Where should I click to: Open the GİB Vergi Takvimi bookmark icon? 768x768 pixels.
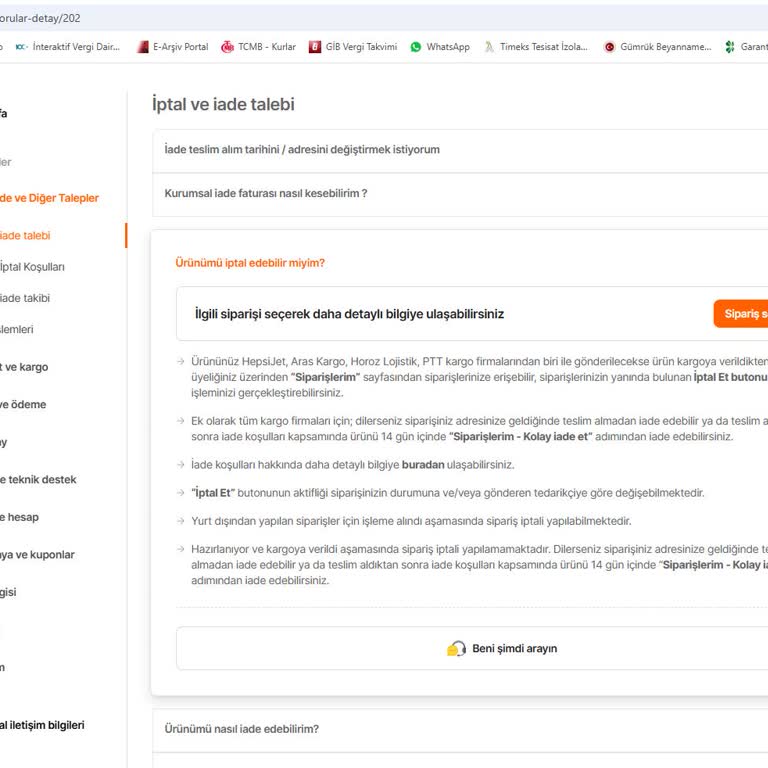pos(314,47)
